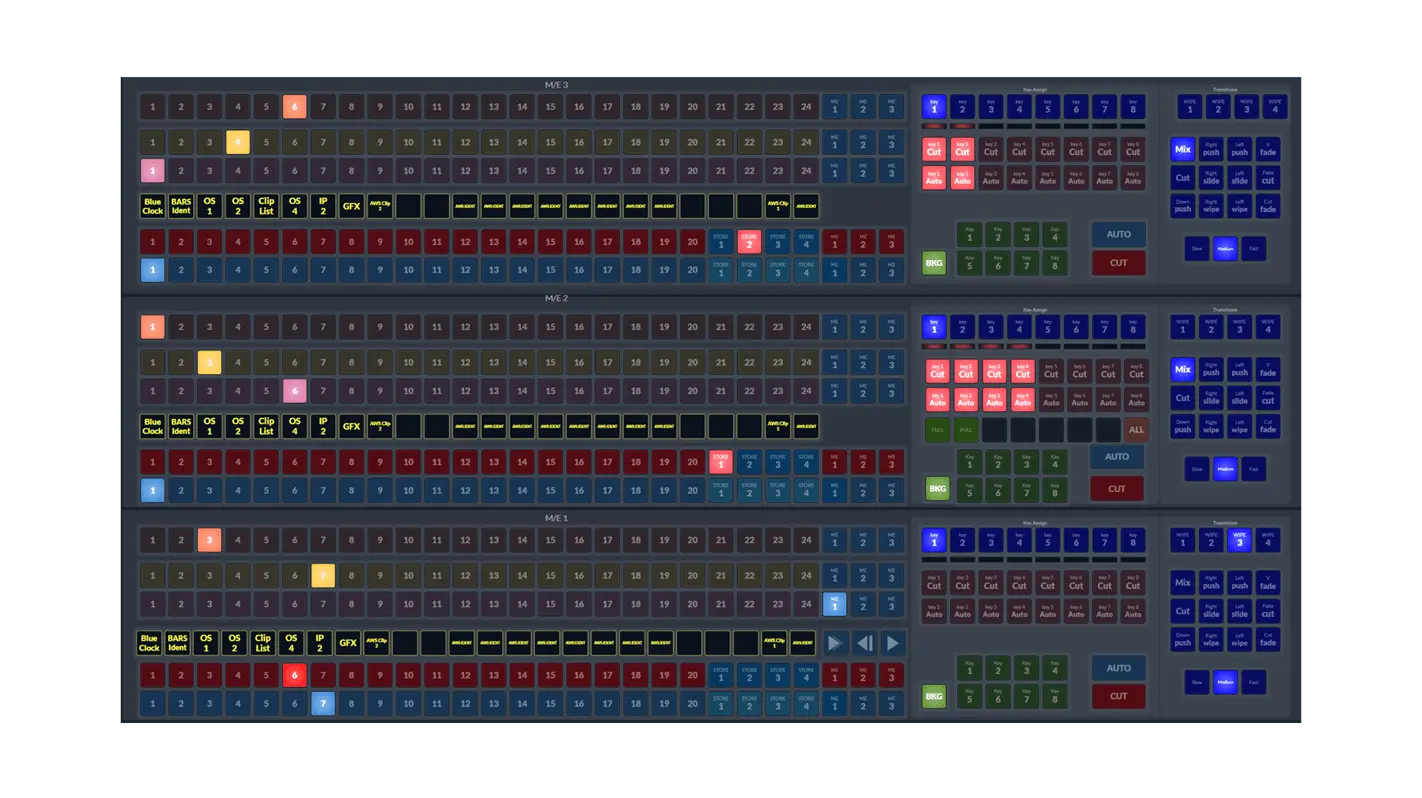The image size is (1422, 798).
Task: Choose Right push transition in M/E 3
Action: click(x=1211, y=149)
